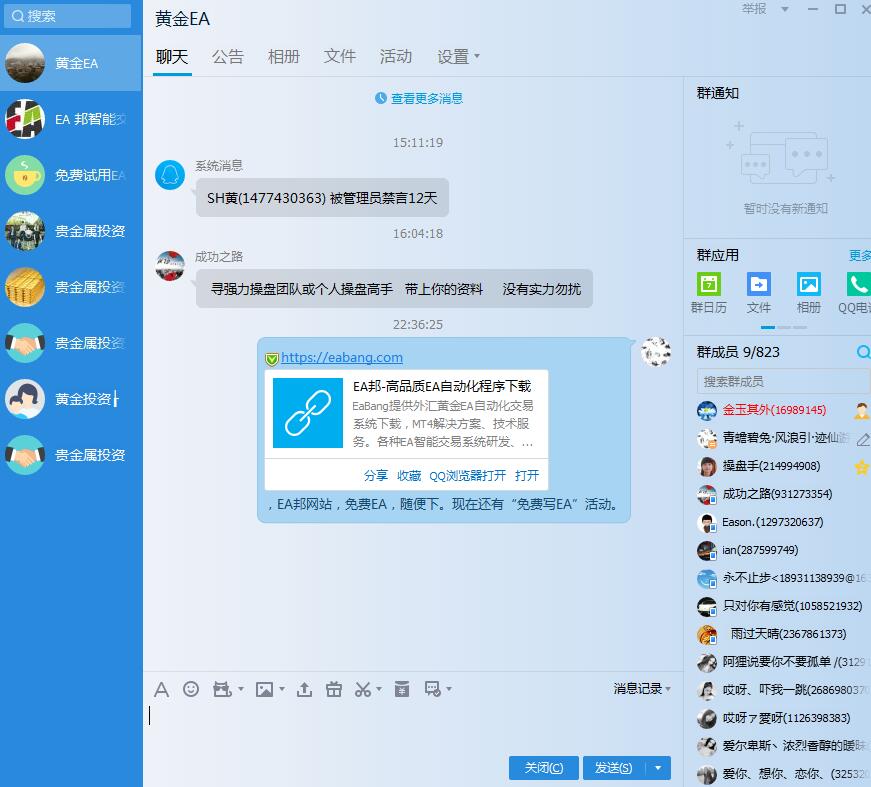Click the 发送(S) button
Image resolution: width=871 pixels, height=787 pixels.
coord(614,768)
